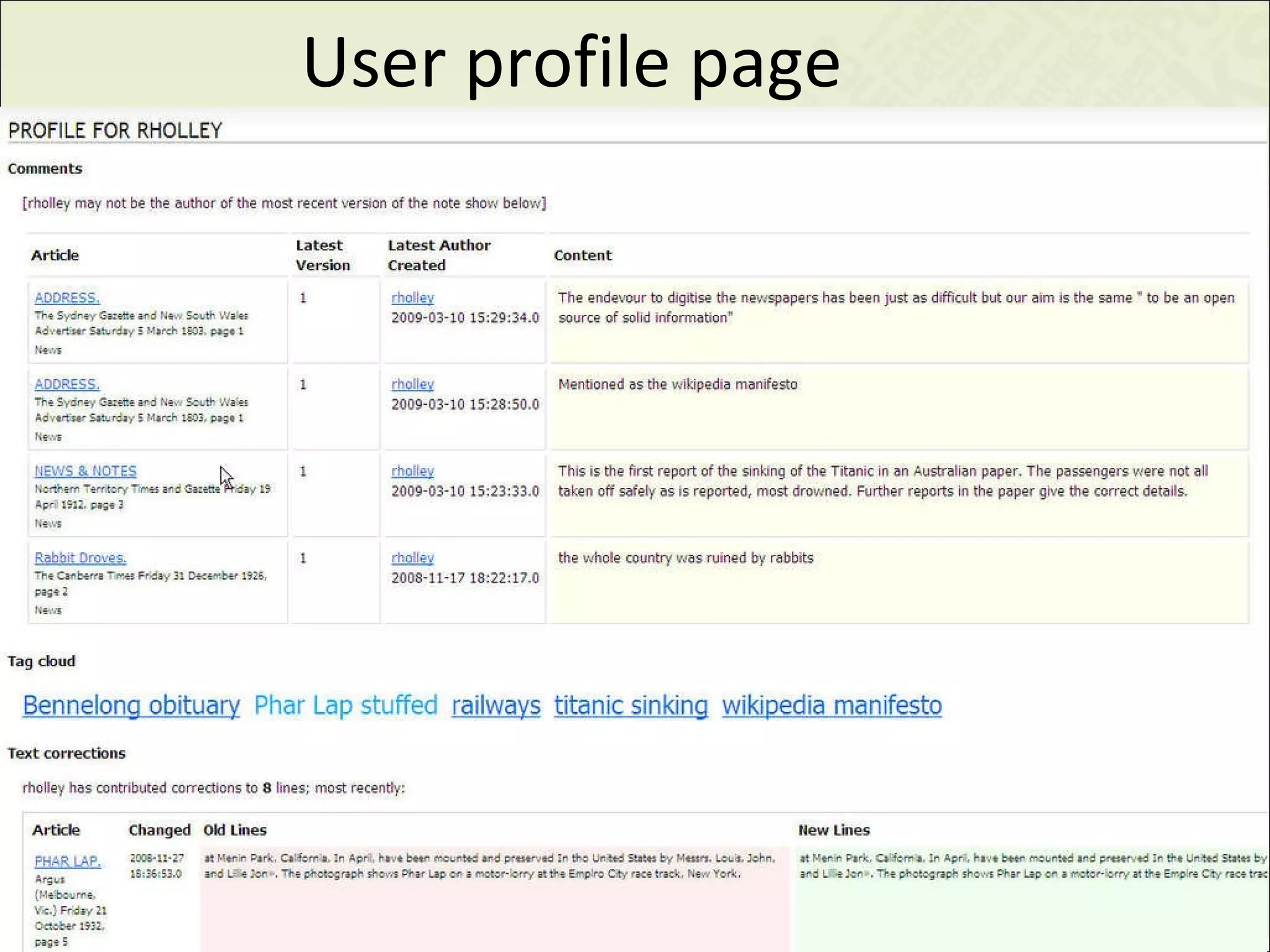1270x952 pixels.
Task: Open the Rabbit Droves. article link
Action: click(81, 558)
